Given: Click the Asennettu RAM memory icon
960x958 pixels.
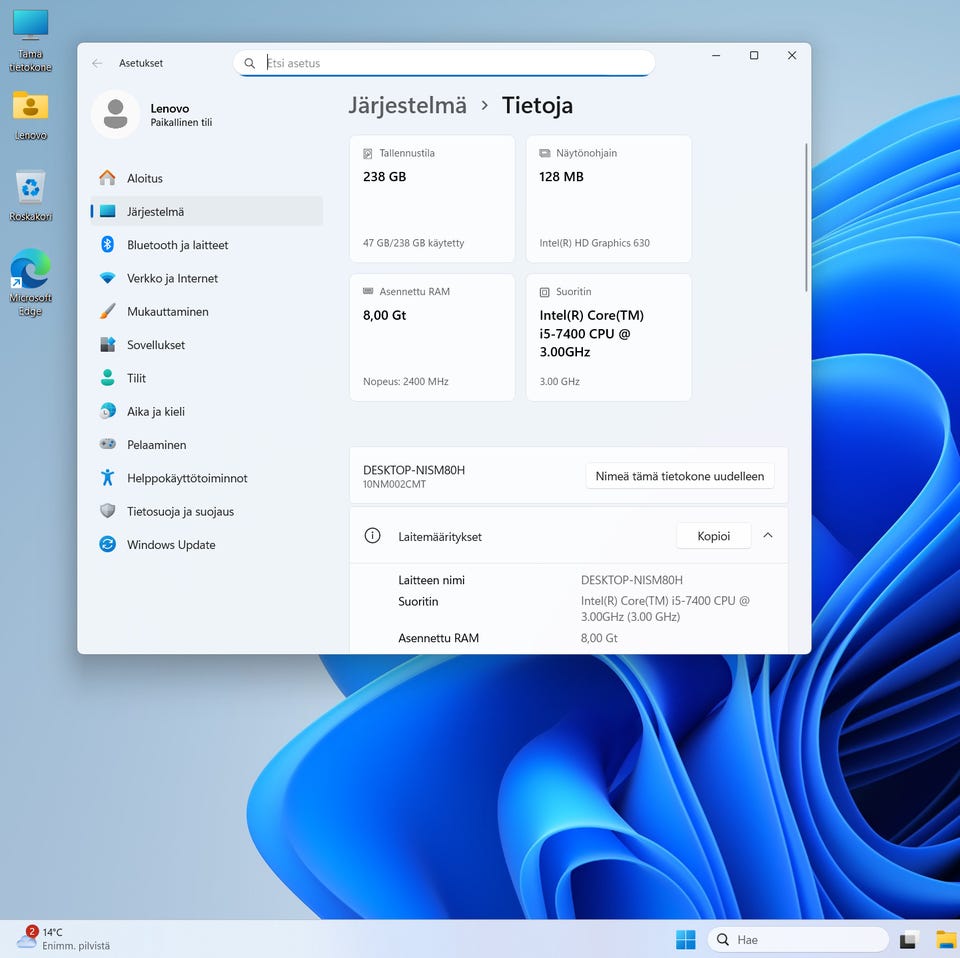Looking at the screenshot, I should point(367,291).
